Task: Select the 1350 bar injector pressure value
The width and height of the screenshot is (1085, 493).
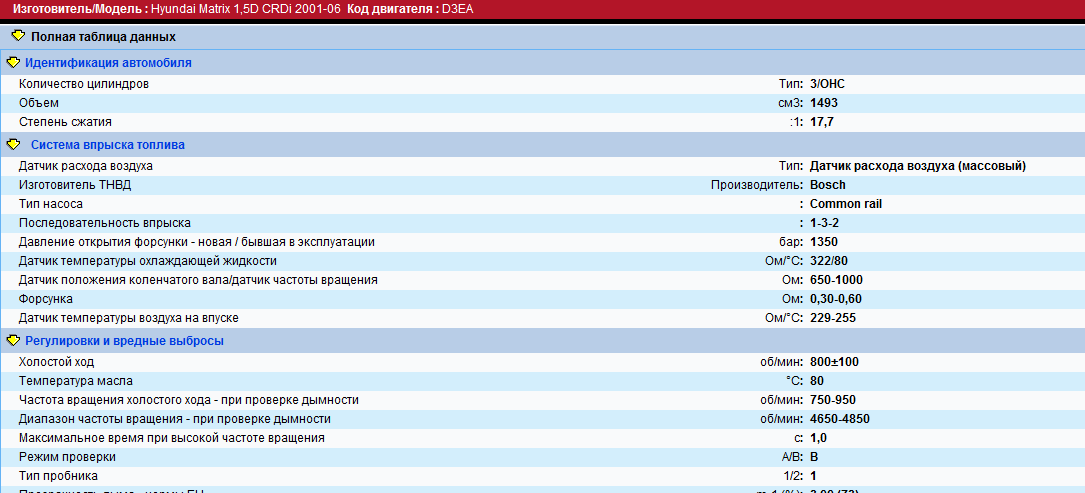Action: (824, 242)
